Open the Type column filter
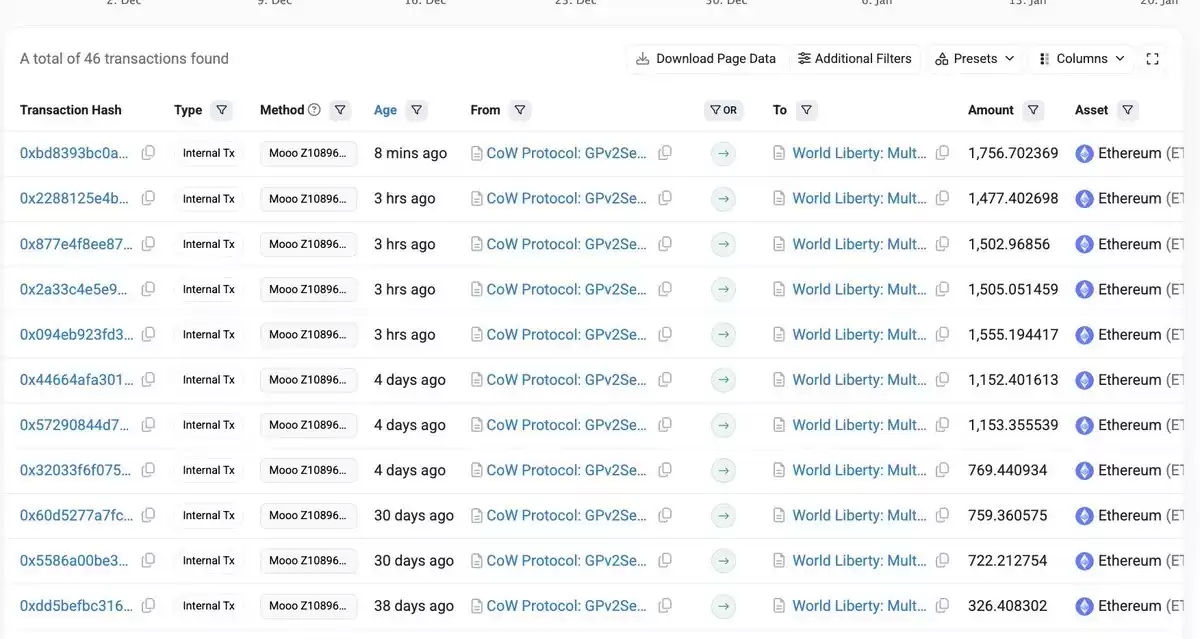Image resolution: width=1200 pixels, height=639 pixels. point(222,110)
